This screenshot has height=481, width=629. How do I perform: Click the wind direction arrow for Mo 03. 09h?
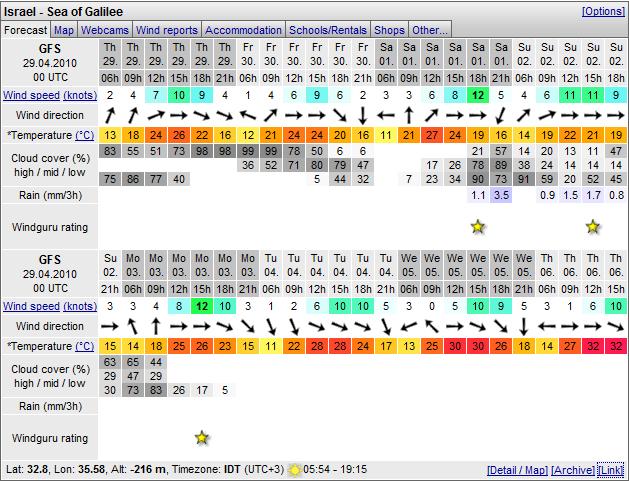tap(156, 327)
